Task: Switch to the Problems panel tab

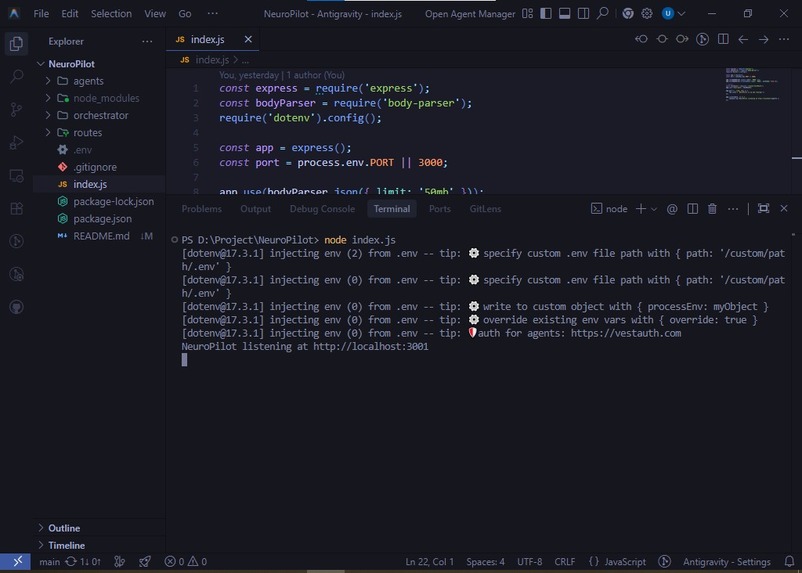Action: coord(202,209)
